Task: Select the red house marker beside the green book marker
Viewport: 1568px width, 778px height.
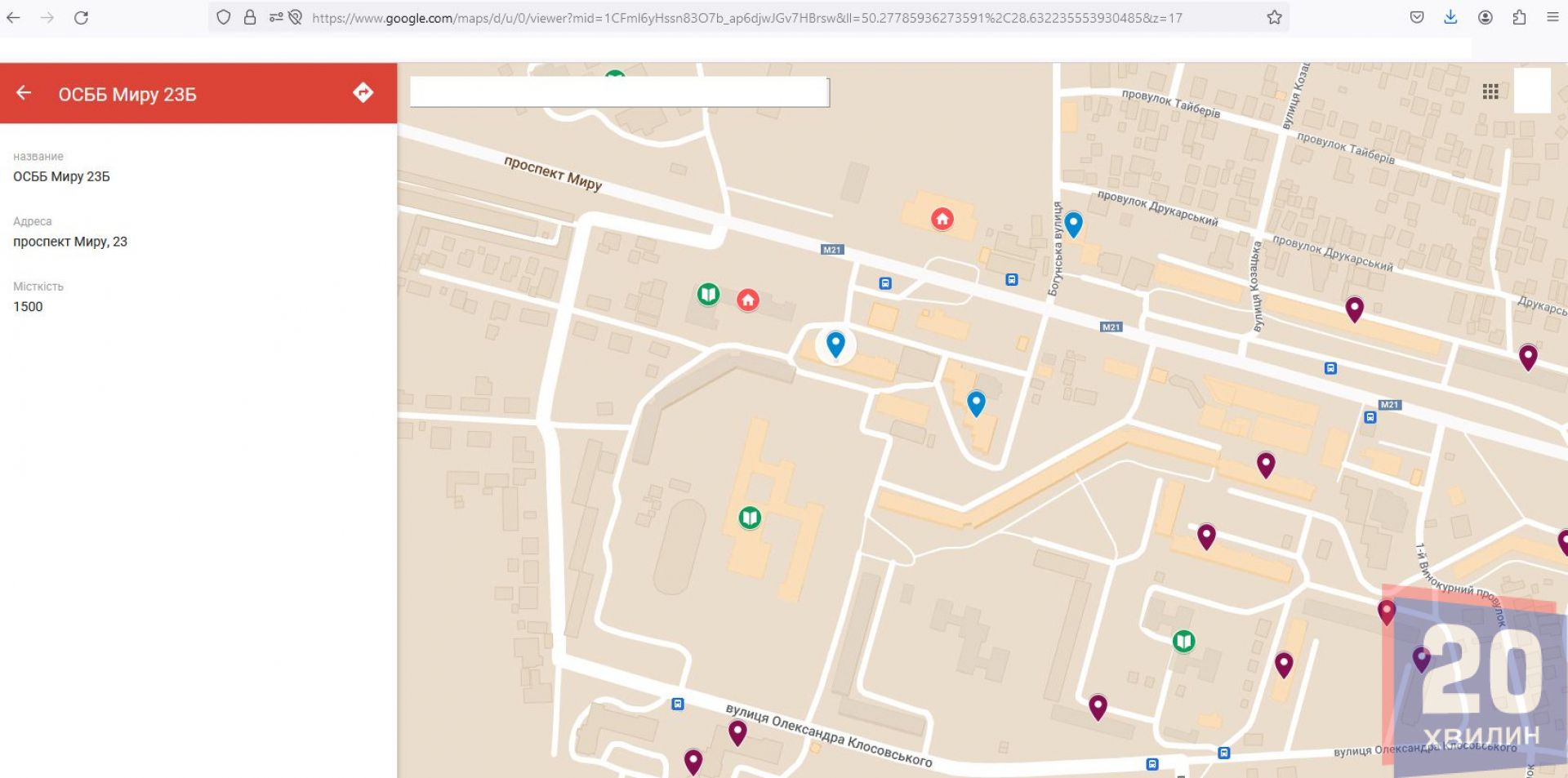Action: click(x=747, y=300)
